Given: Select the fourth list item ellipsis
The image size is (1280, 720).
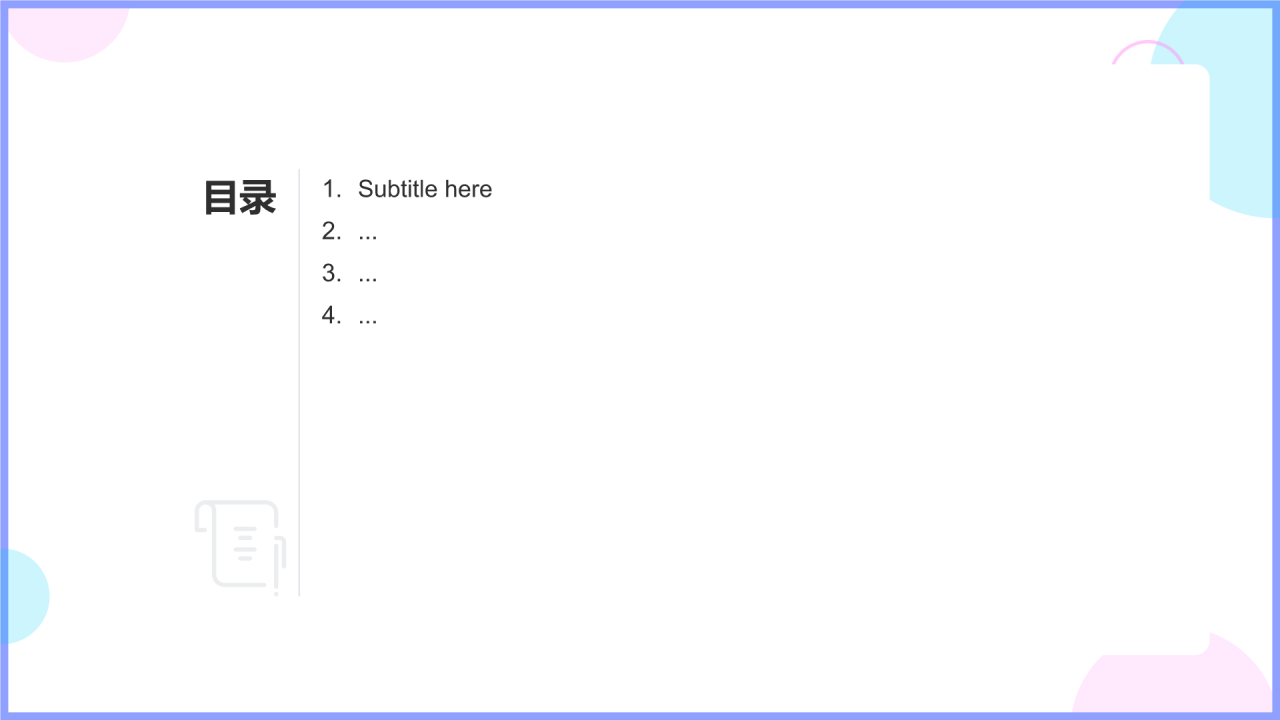Looking at the screenshot, I should (x=367, y=316).
